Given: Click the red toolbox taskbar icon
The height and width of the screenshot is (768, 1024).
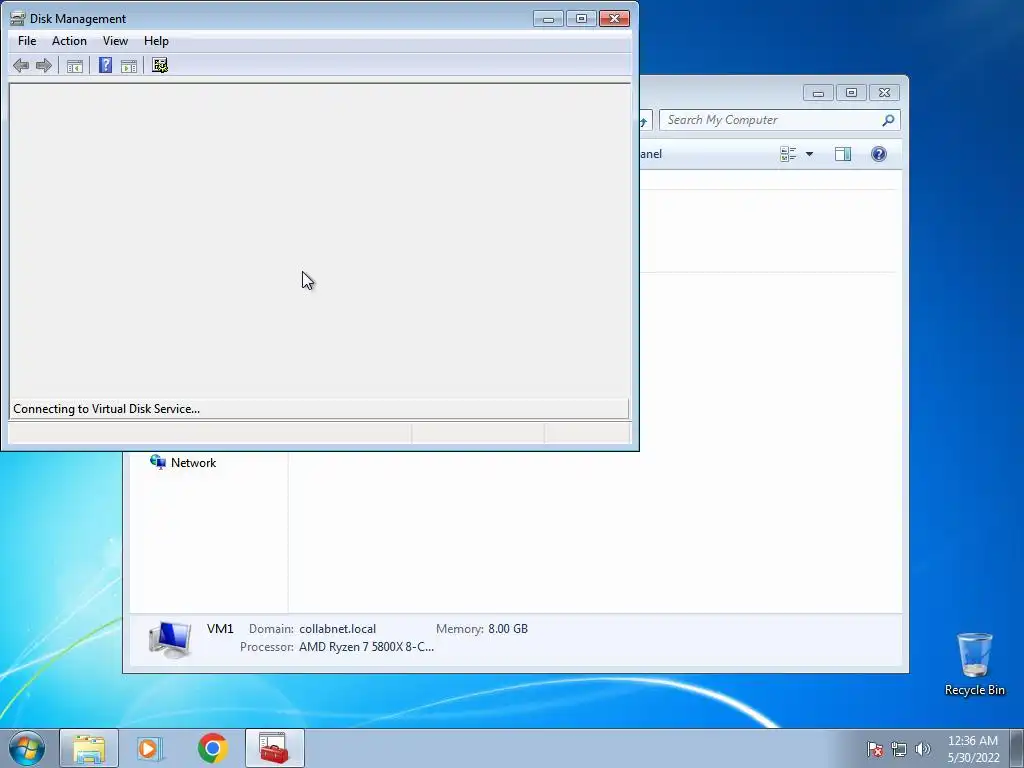Looking at the screenshot, I should (x=274, y=748).
